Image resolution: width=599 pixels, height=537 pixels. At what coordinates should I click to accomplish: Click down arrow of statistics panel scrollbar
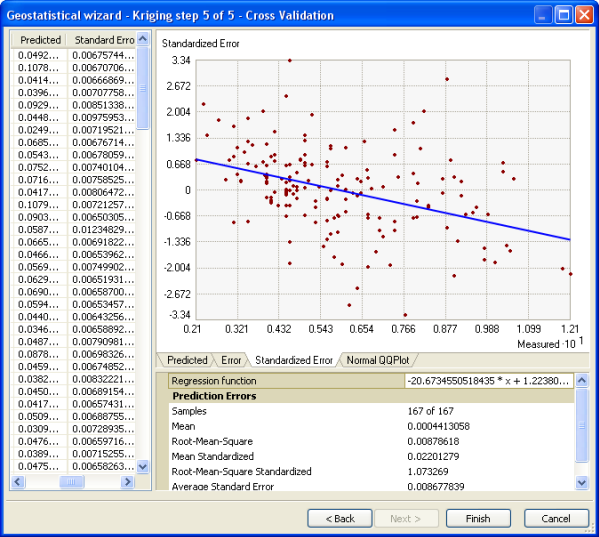point(582,482)
